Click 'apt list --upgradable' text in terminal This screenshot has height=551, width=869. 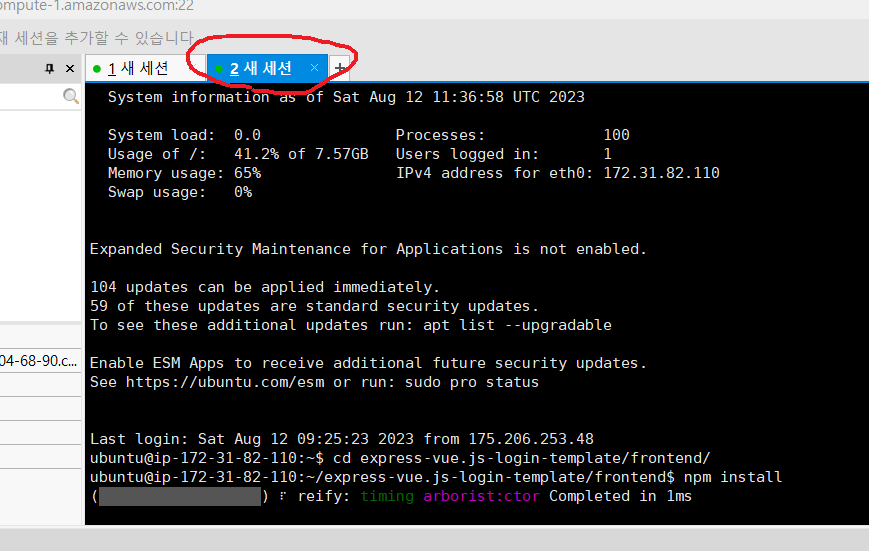pos(517,325)
